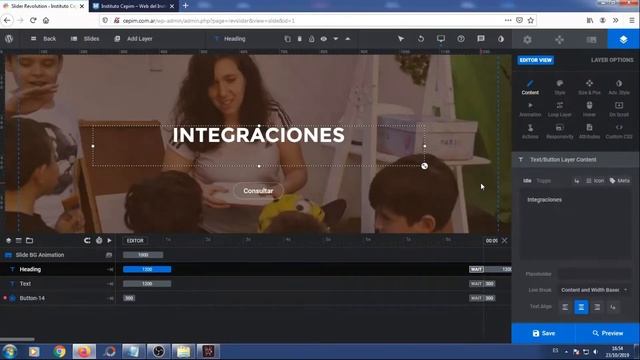Click the undo history icon
This screenshot has height=360, width=640.
(x=421, y=39)
